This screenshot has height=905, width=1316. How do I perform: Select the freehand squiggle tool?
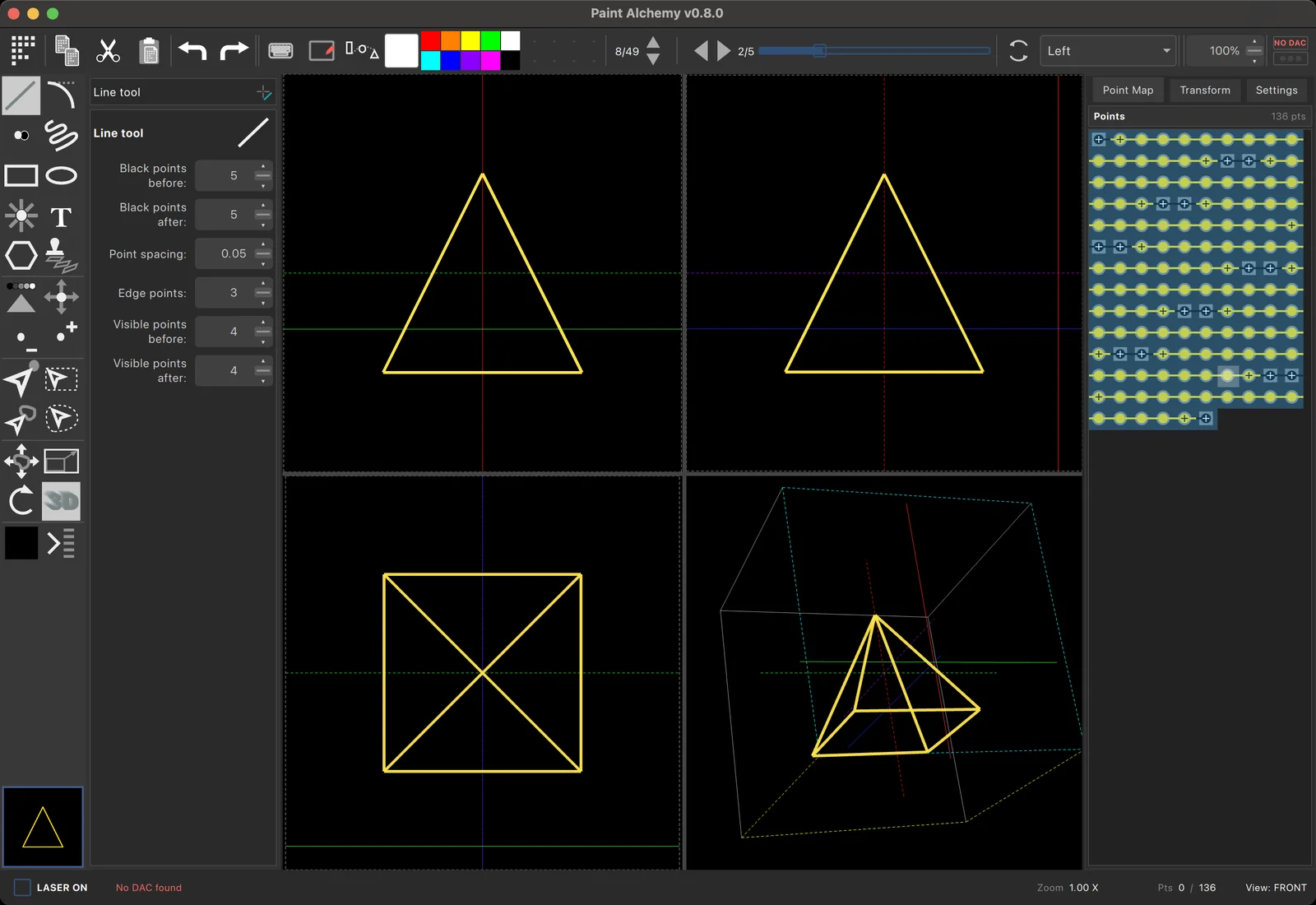(62, 136)
